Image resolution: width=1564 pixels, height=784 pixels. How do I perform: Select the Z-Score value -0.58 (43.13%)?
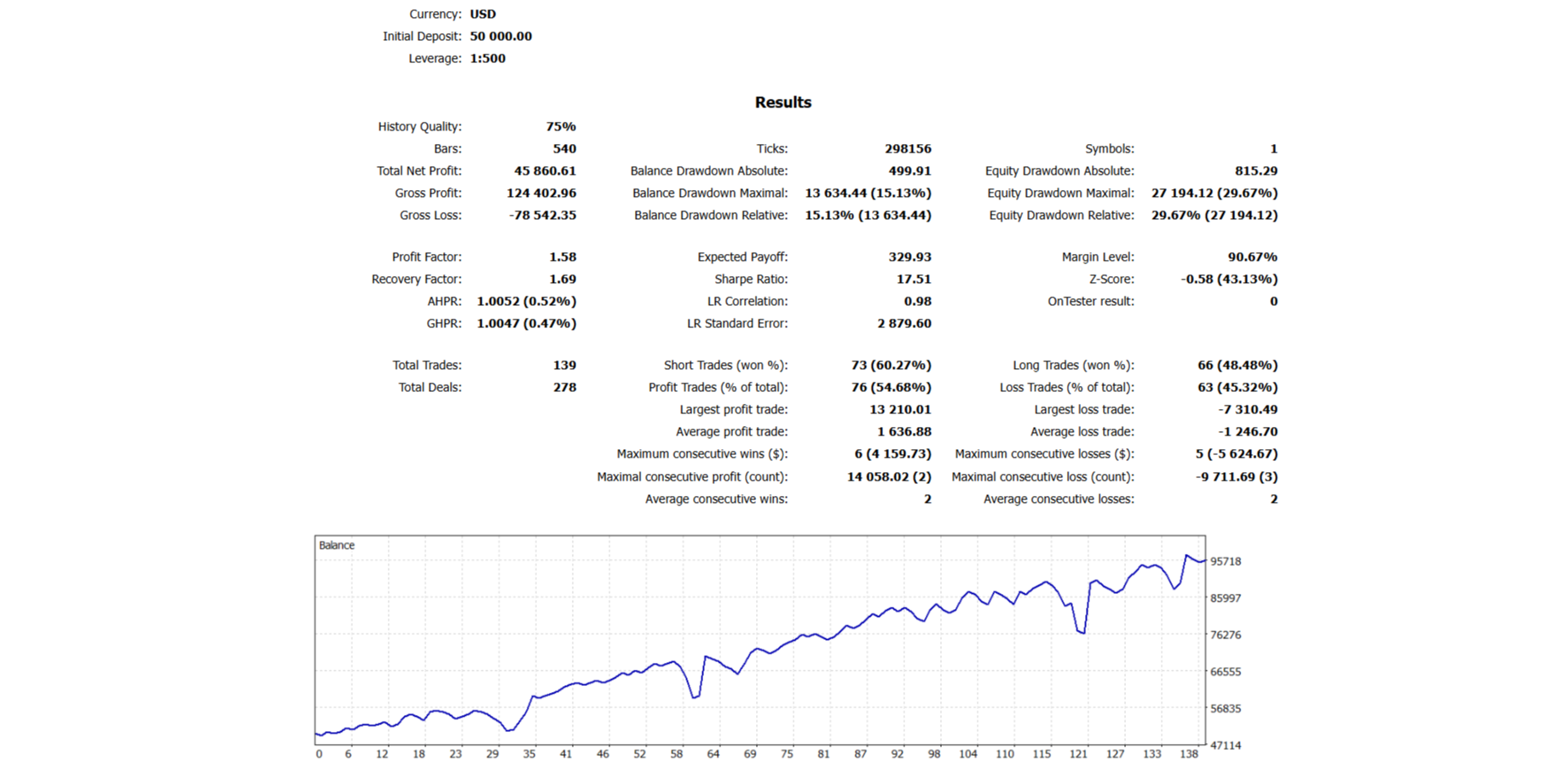click(1228, 280)
